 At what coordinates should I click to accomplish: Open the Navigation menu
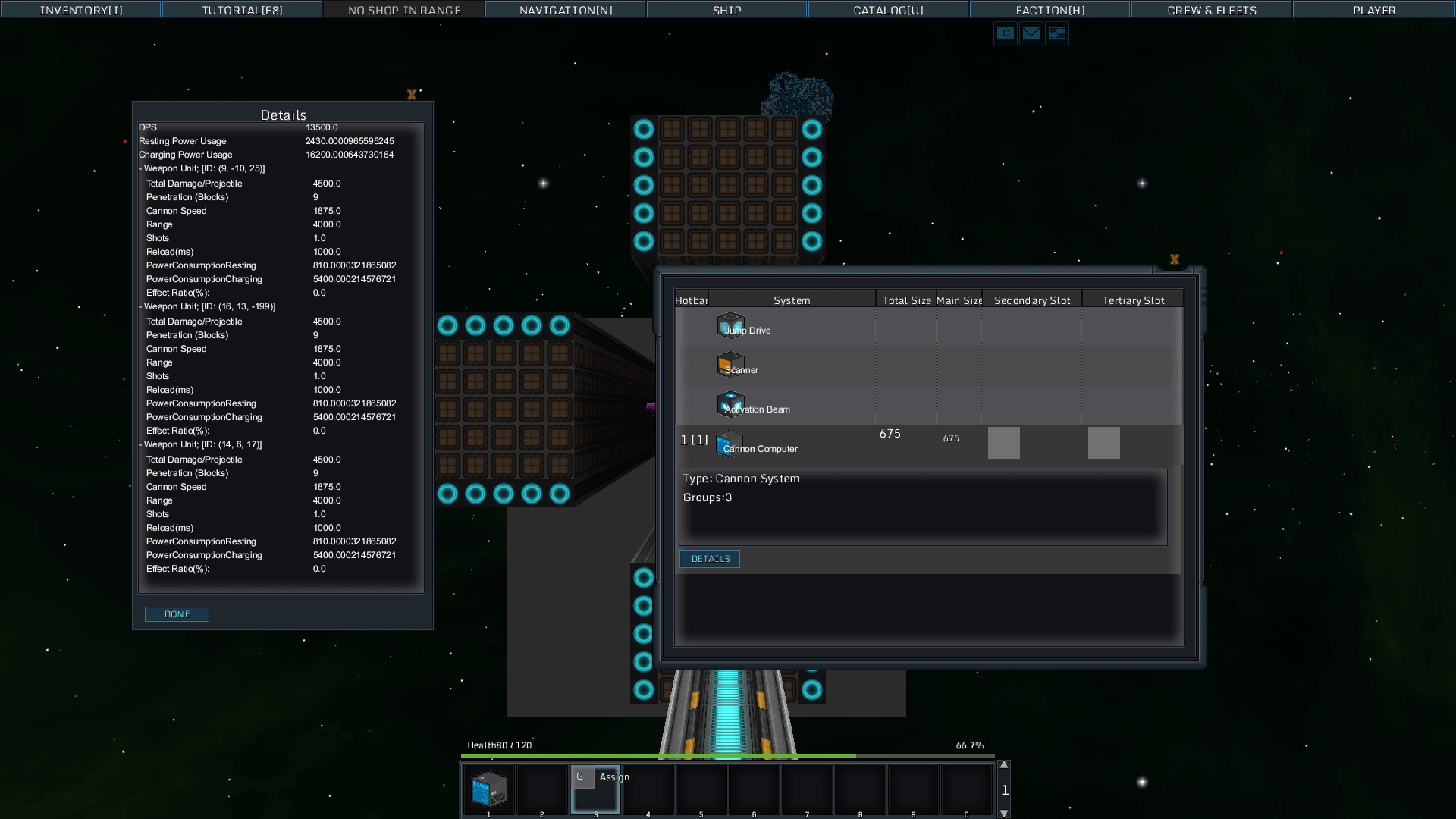[x=565, y=10]
